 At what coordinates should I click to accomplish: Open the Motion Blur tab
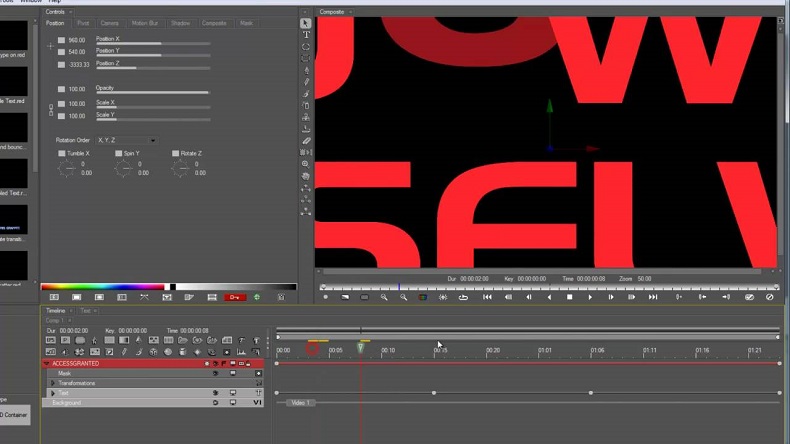(145, 23)
